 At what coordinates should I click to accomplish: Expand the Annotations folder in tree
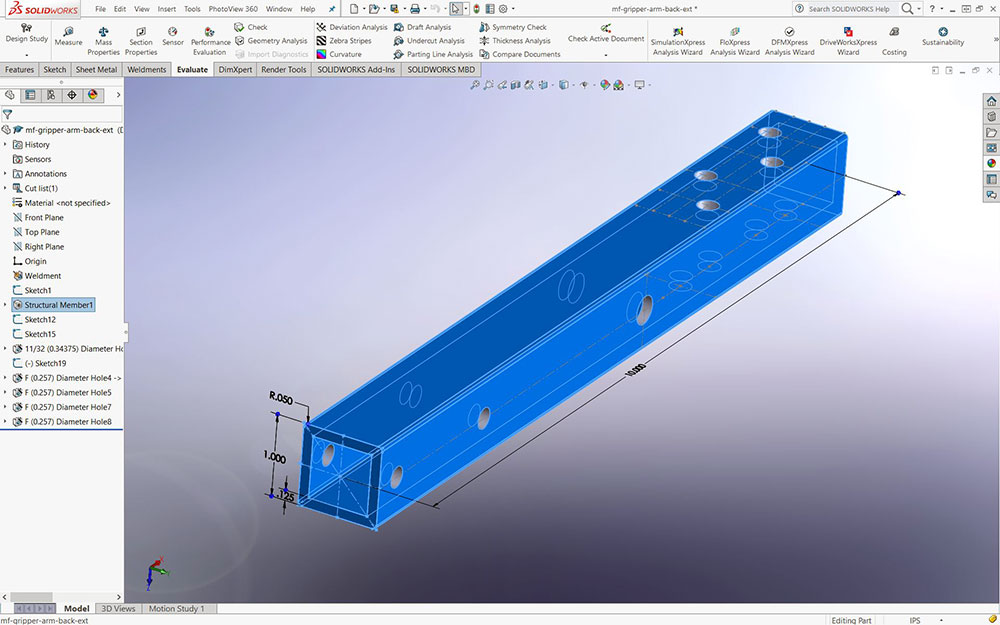5,174
